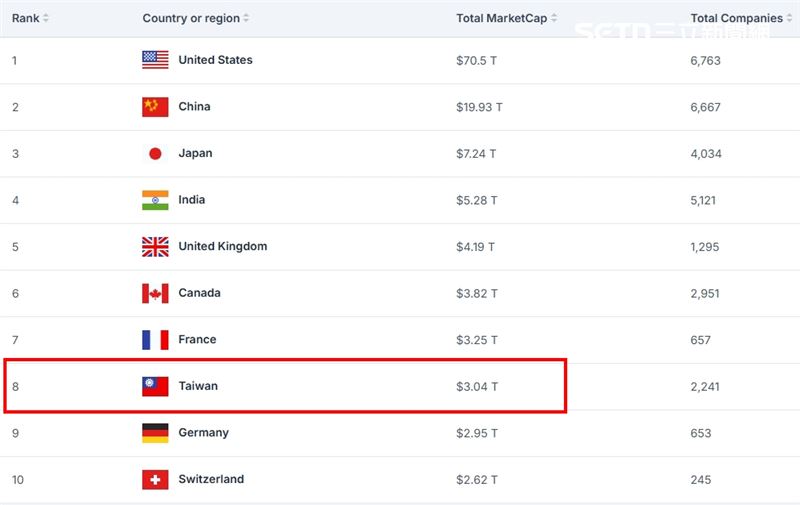This screenshot has height=505, width=800.
Task: Open the United States country link
Action: coord(215,60)
